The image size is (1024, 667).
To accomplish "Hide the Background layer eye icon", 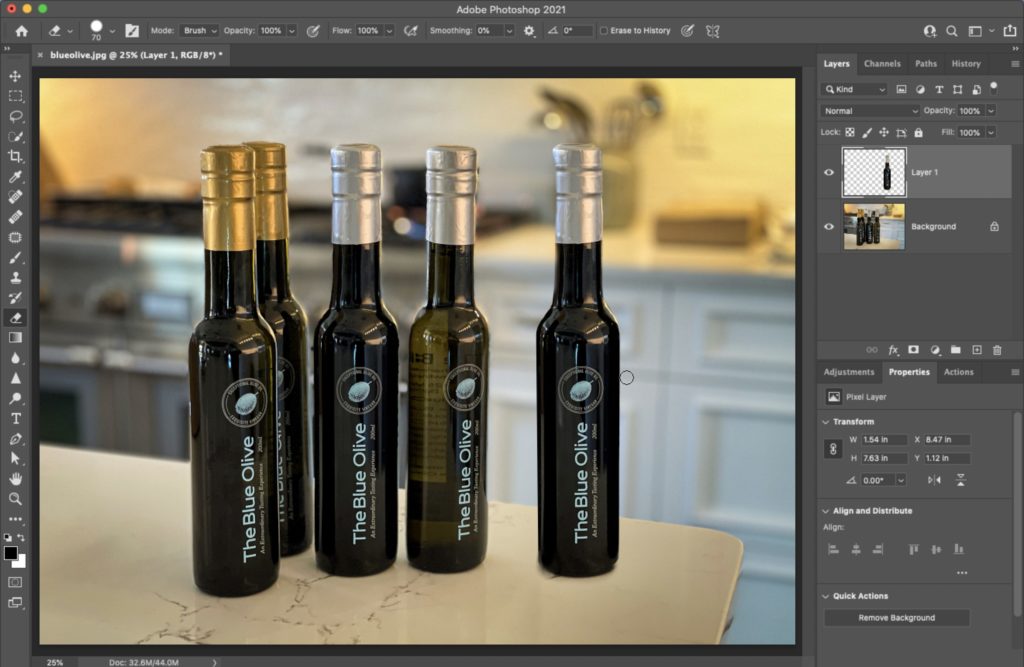I will click(829, 227).
